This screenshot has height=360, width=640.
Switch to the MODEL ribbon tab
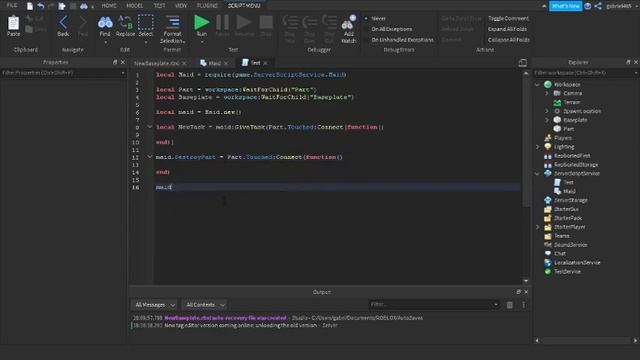pos(134,6)
